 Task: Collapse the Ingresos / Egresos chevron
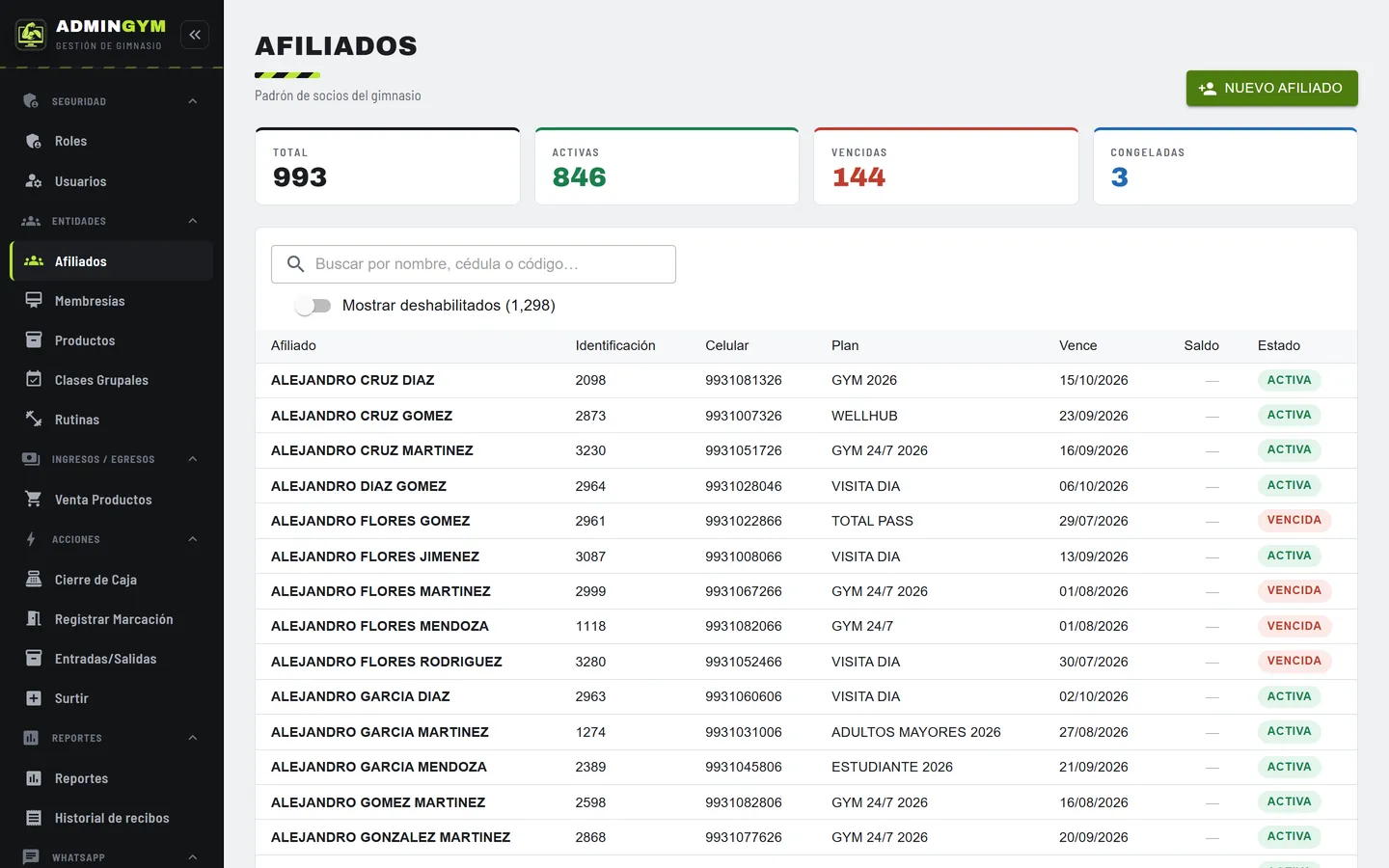click(193, 459)
